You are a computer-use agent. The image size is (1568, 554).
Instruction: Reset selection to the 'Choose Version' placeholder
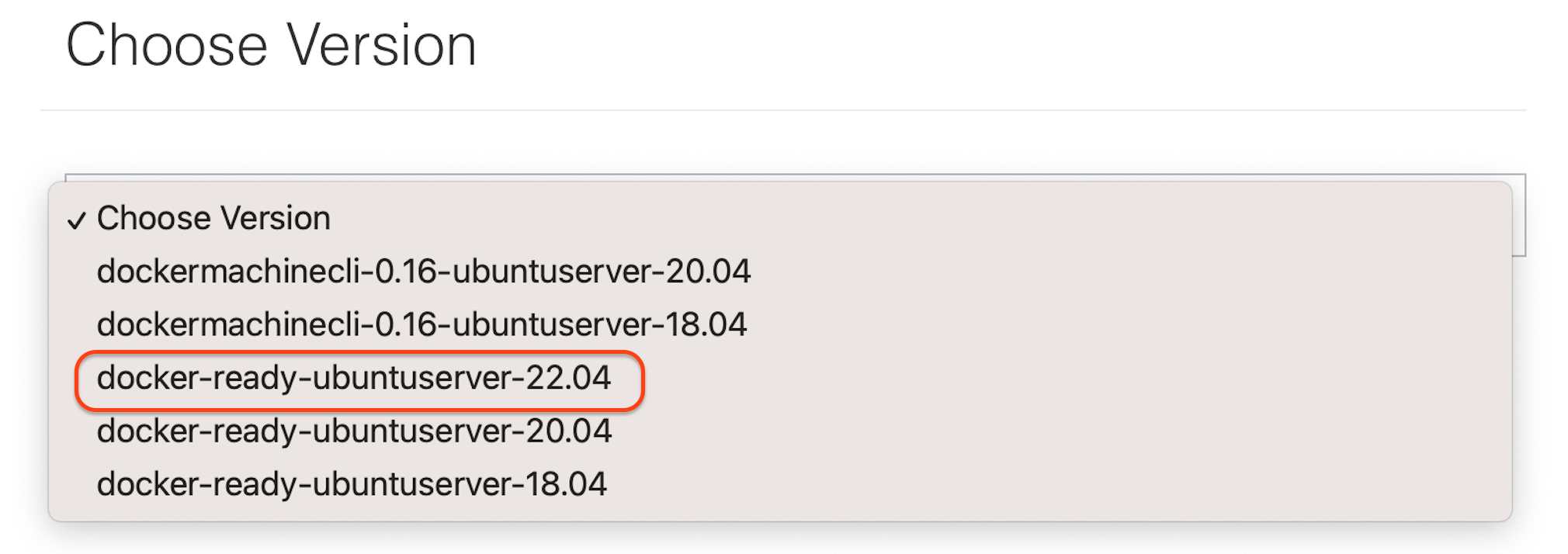tap(213, 219)
